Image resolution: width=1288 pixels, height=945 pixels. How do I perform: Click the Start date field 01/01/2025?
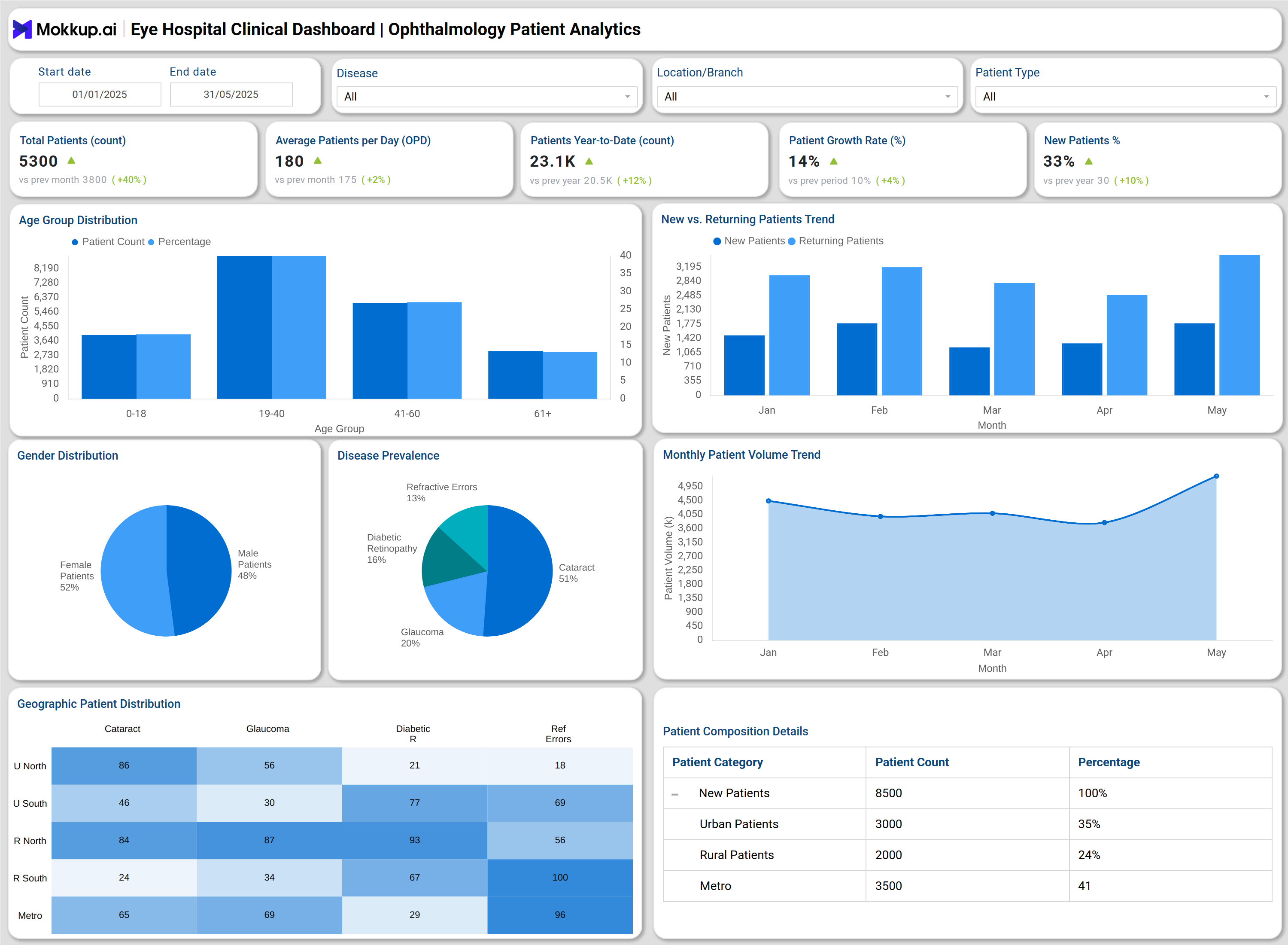point(100,94)
